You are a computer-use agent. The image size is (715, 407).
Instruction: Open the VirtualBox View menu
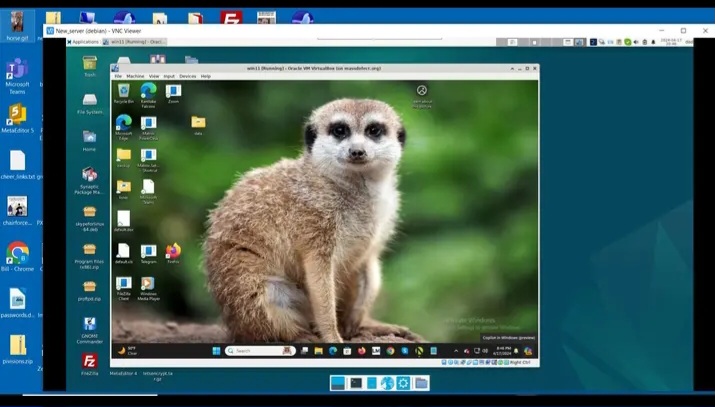153,76
